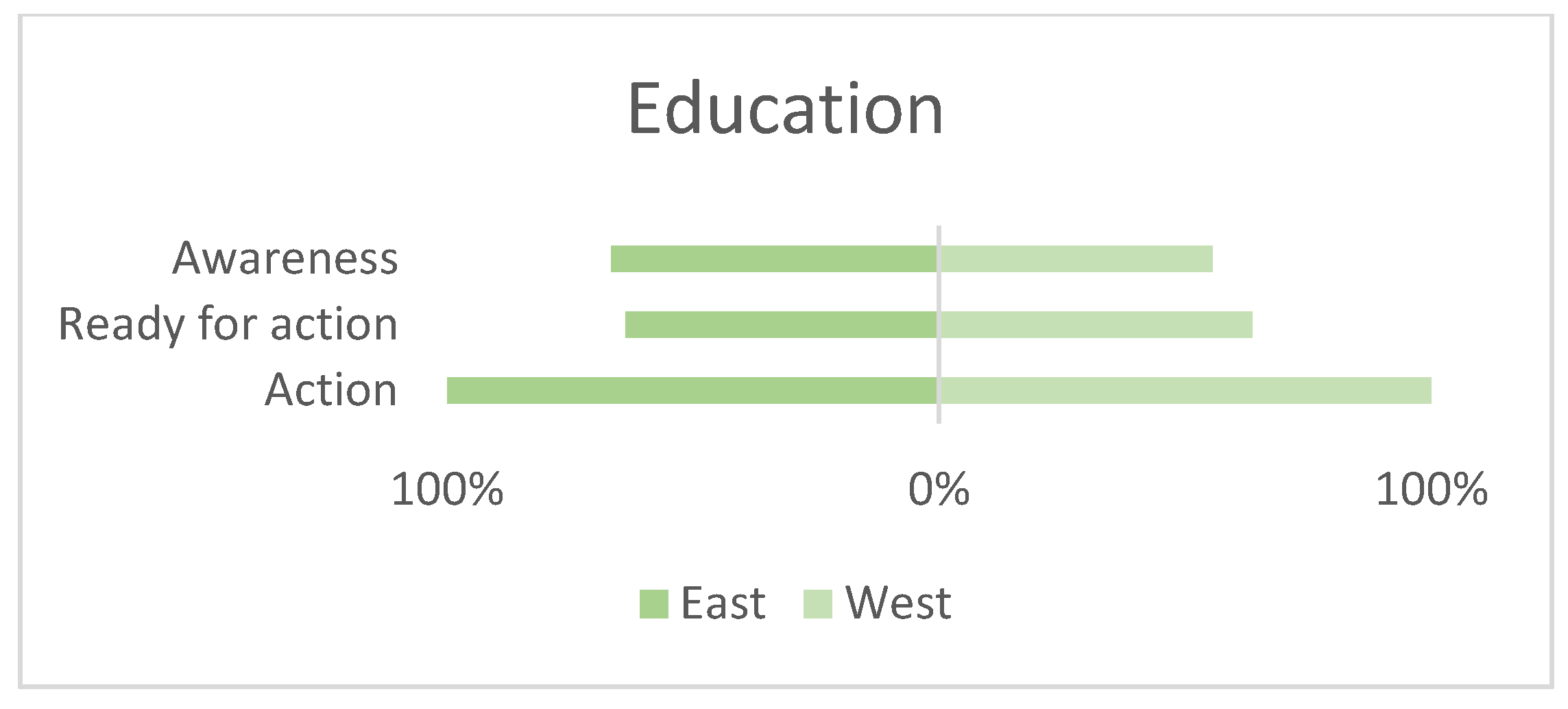Select the East bar for Awareness
The height and width of the screenshot is (709, 1568).
[773, 259]
